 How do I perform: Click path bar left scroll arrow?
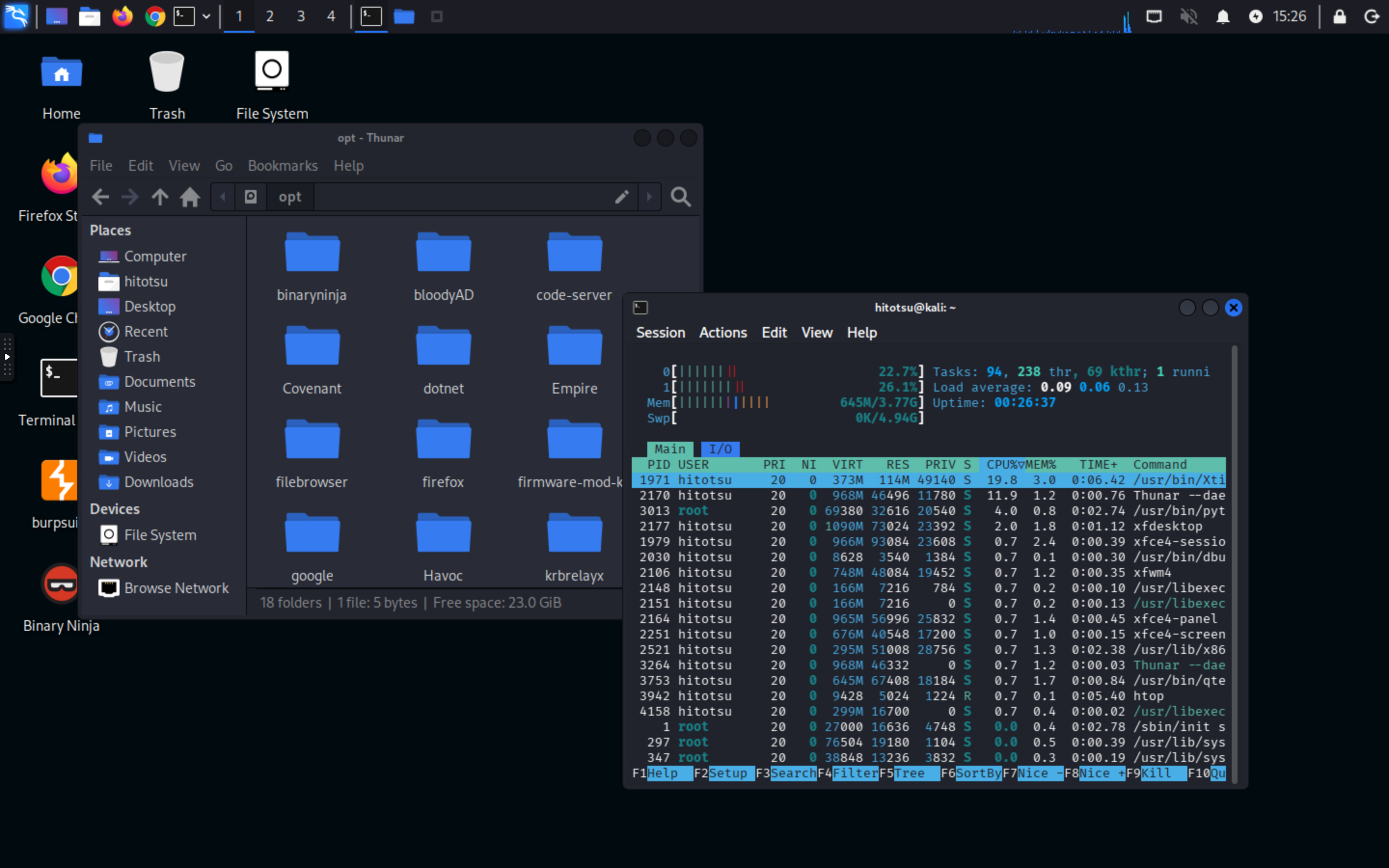pyautogui.click(x=223, y=197)
